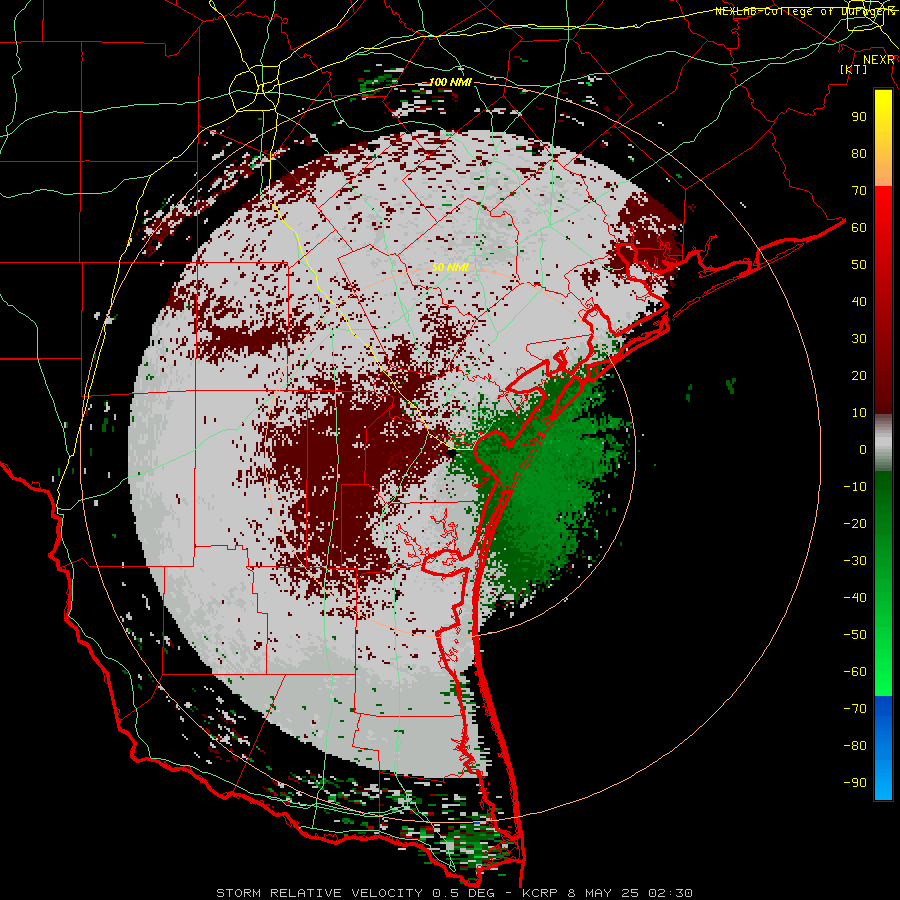Click the "50 NMI" range ring label
Screen dimensions: 900x900
pos(450,267)
